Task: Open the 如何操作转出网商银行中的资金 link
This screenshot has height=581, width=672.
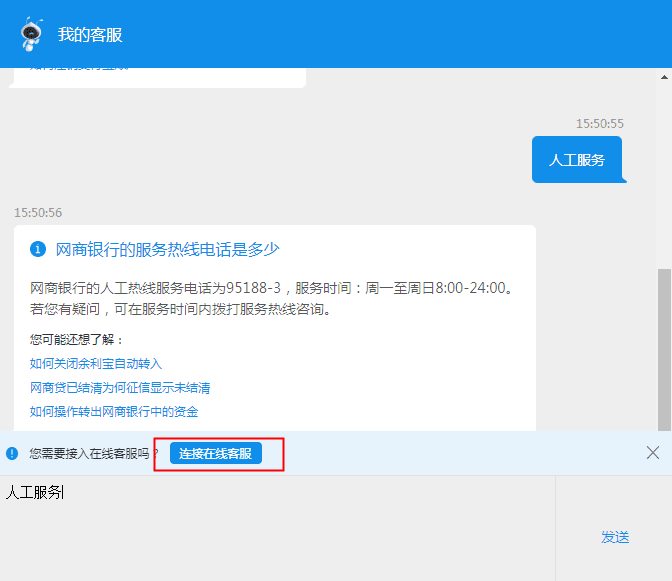Action: point(114,412)
